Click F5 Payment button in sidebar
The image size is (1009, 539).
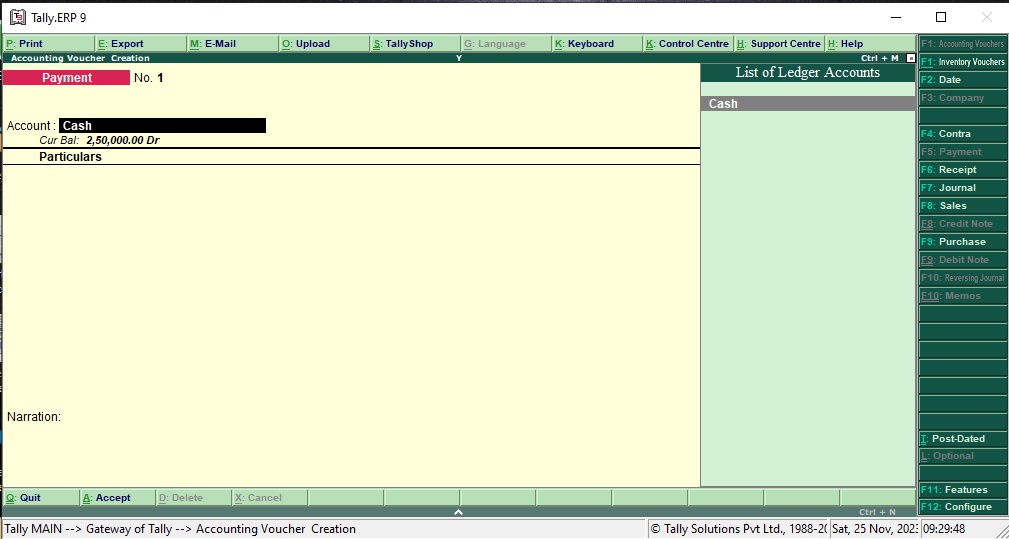pos(962,152)
